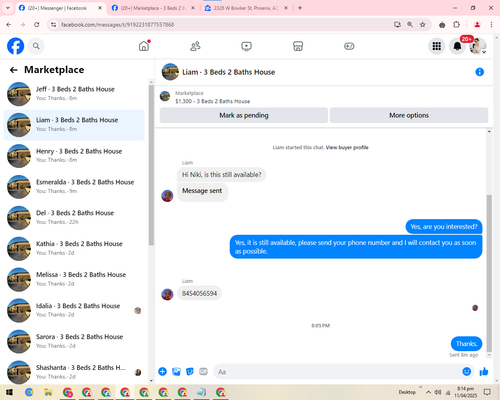500x400 pixels.
Task: Open Melissa - 3 Beds 2 Baths House chat
Action: point(74,279)
